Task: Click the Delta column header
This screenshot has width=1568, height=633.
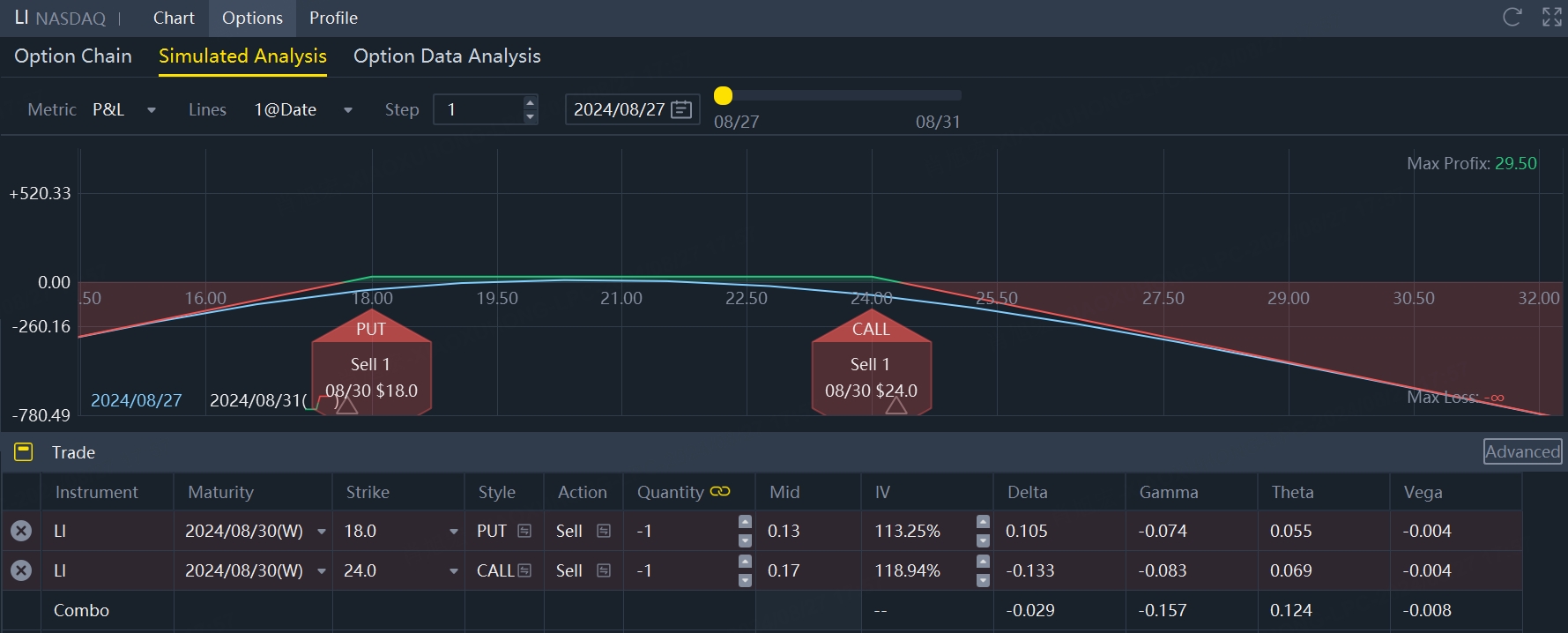Action: 1027,492
